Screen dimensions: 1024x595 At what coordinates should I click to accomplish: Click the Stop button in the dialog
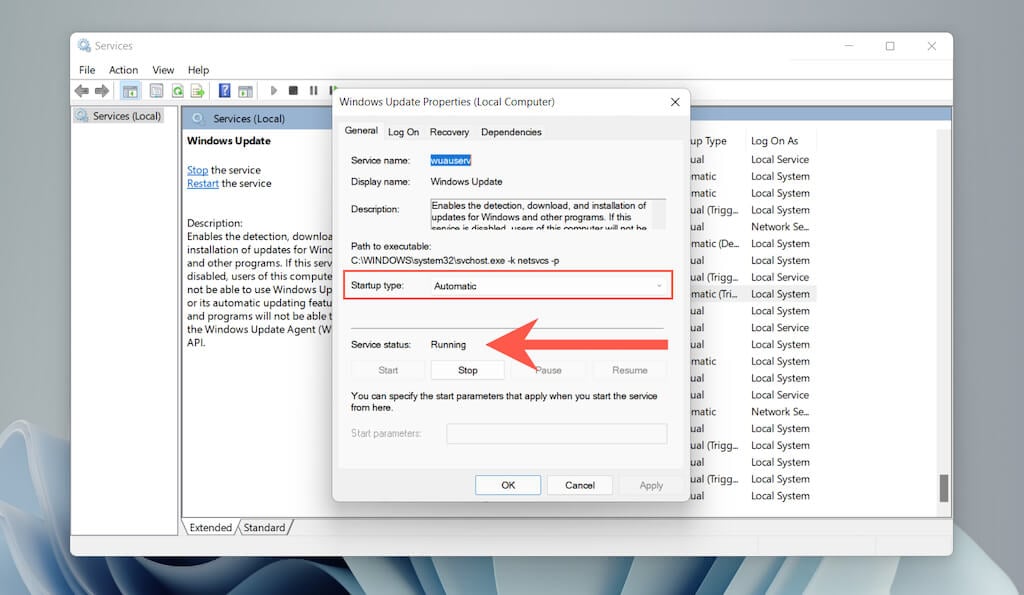tap(468, 370)
